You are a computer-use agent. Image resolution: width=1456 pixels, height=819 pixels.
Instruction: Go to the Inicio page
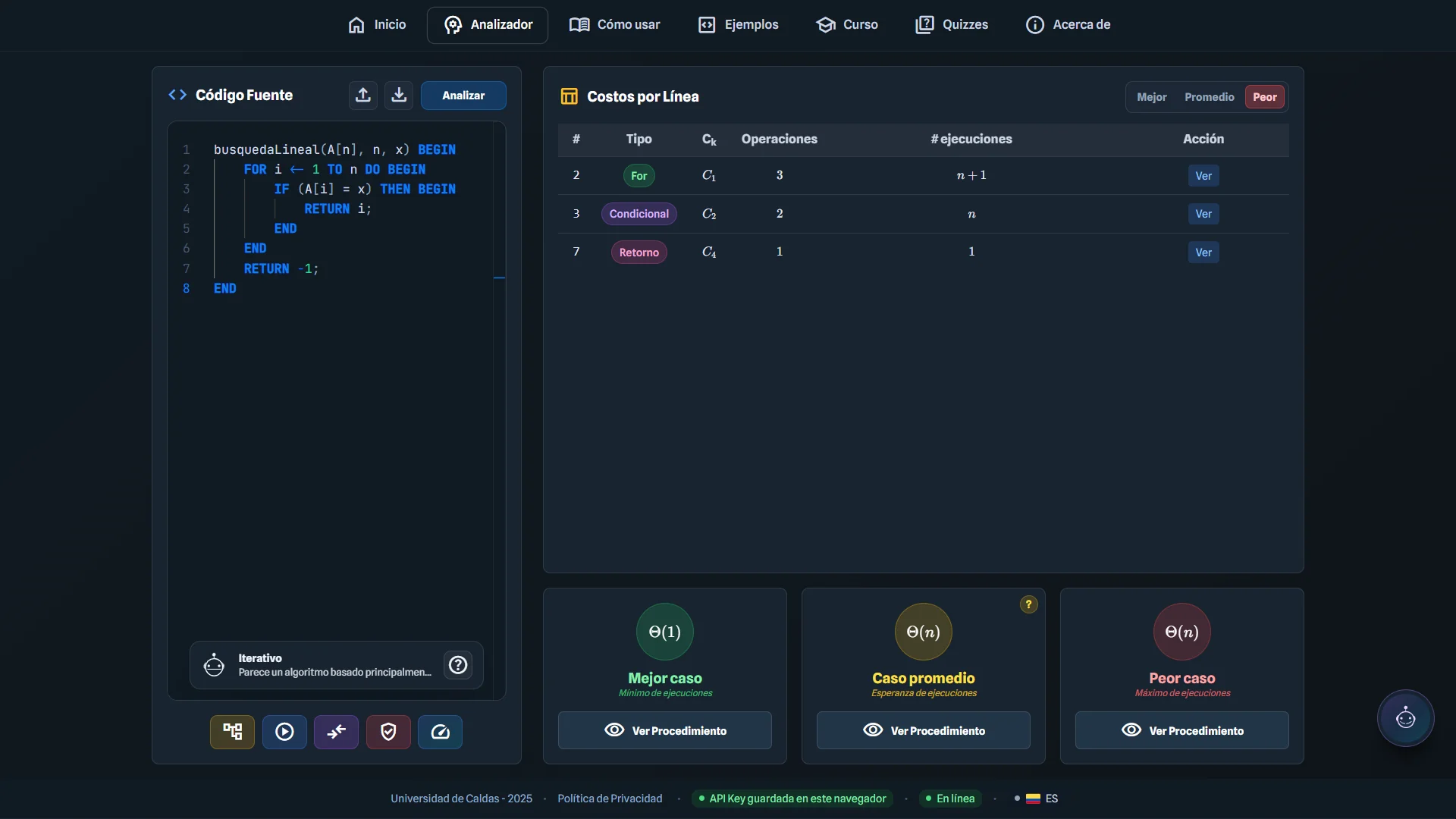point(377,25)
